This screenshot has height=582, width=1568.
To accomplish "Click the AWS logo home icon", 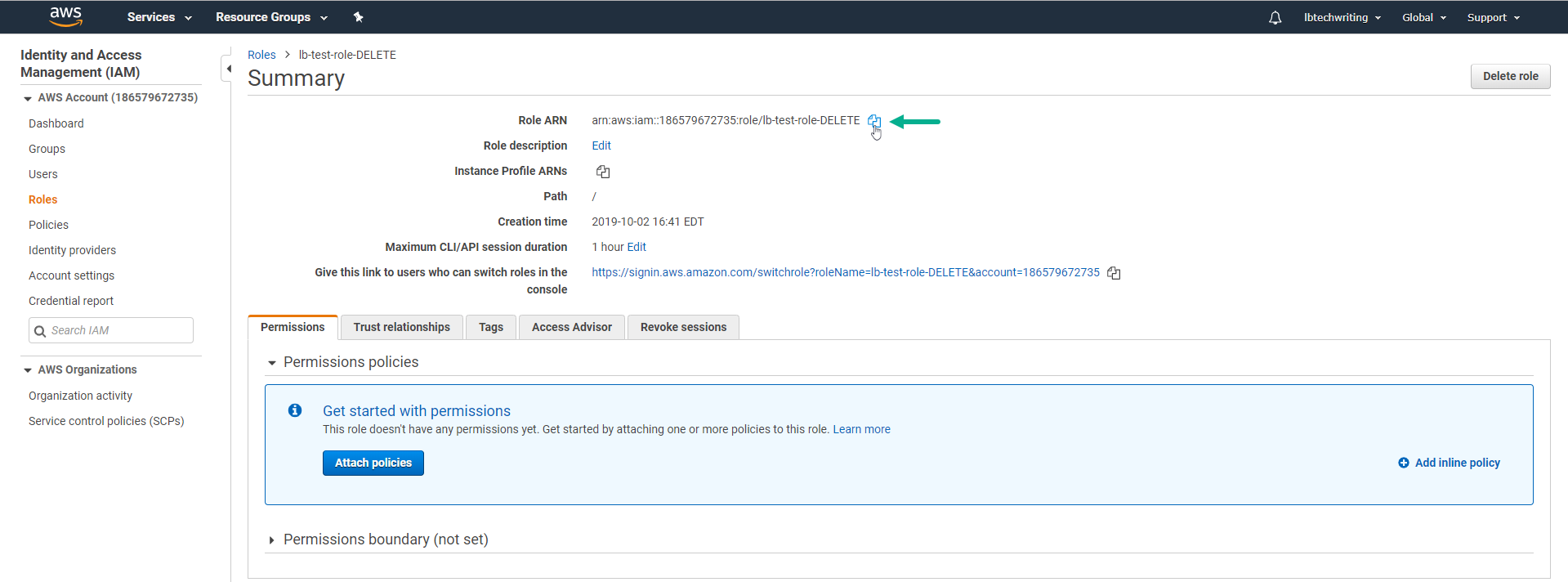I will (65, 16).
